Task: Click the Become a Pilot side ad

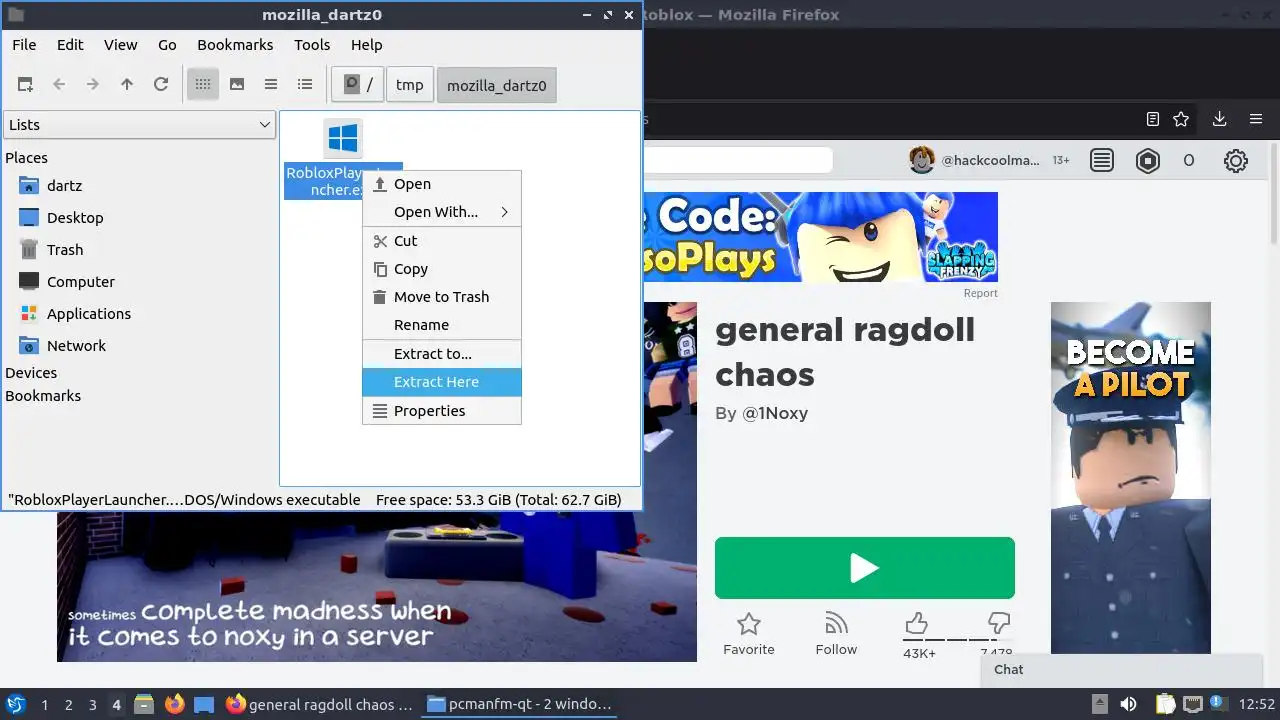Action: click(x=1131, y=478)
